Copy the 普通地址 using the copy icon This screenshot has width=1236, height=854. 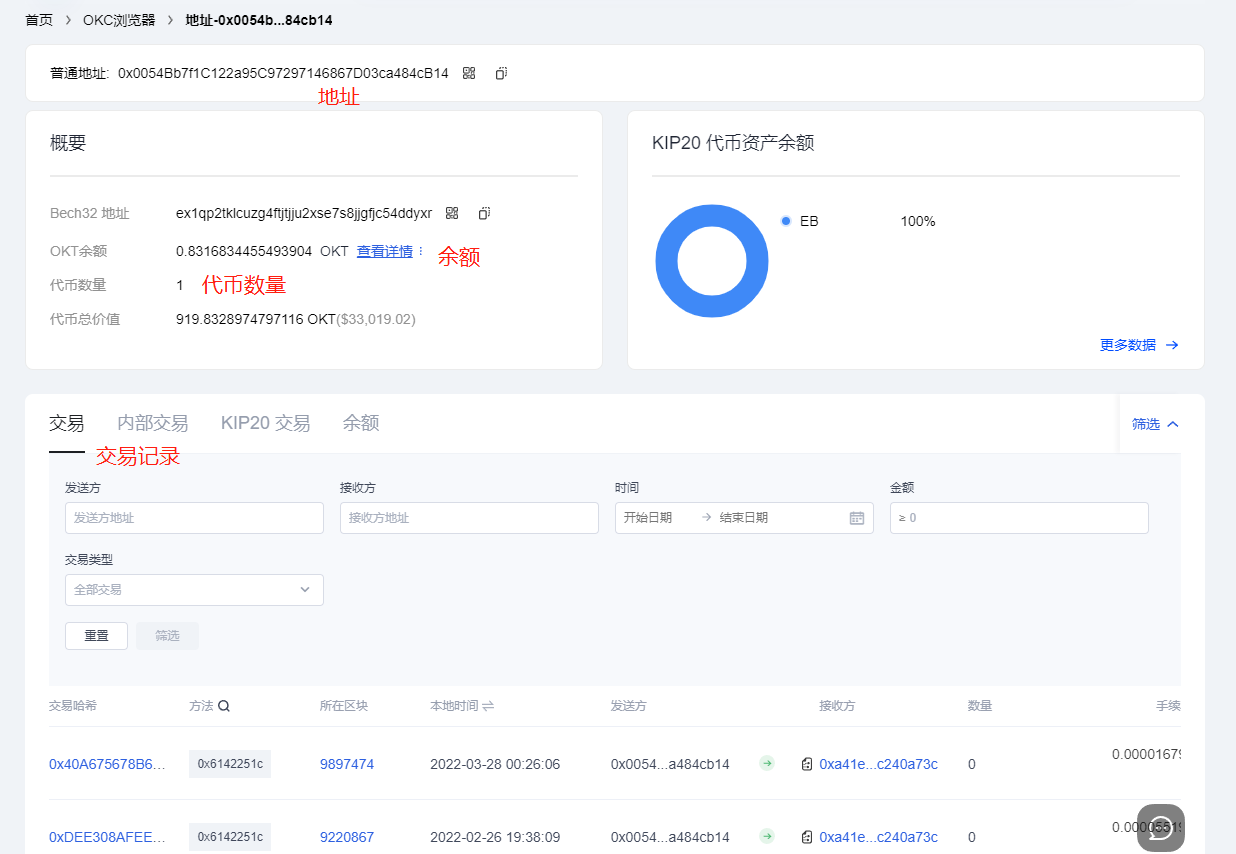pyautogui.click(x=500, y=73)
